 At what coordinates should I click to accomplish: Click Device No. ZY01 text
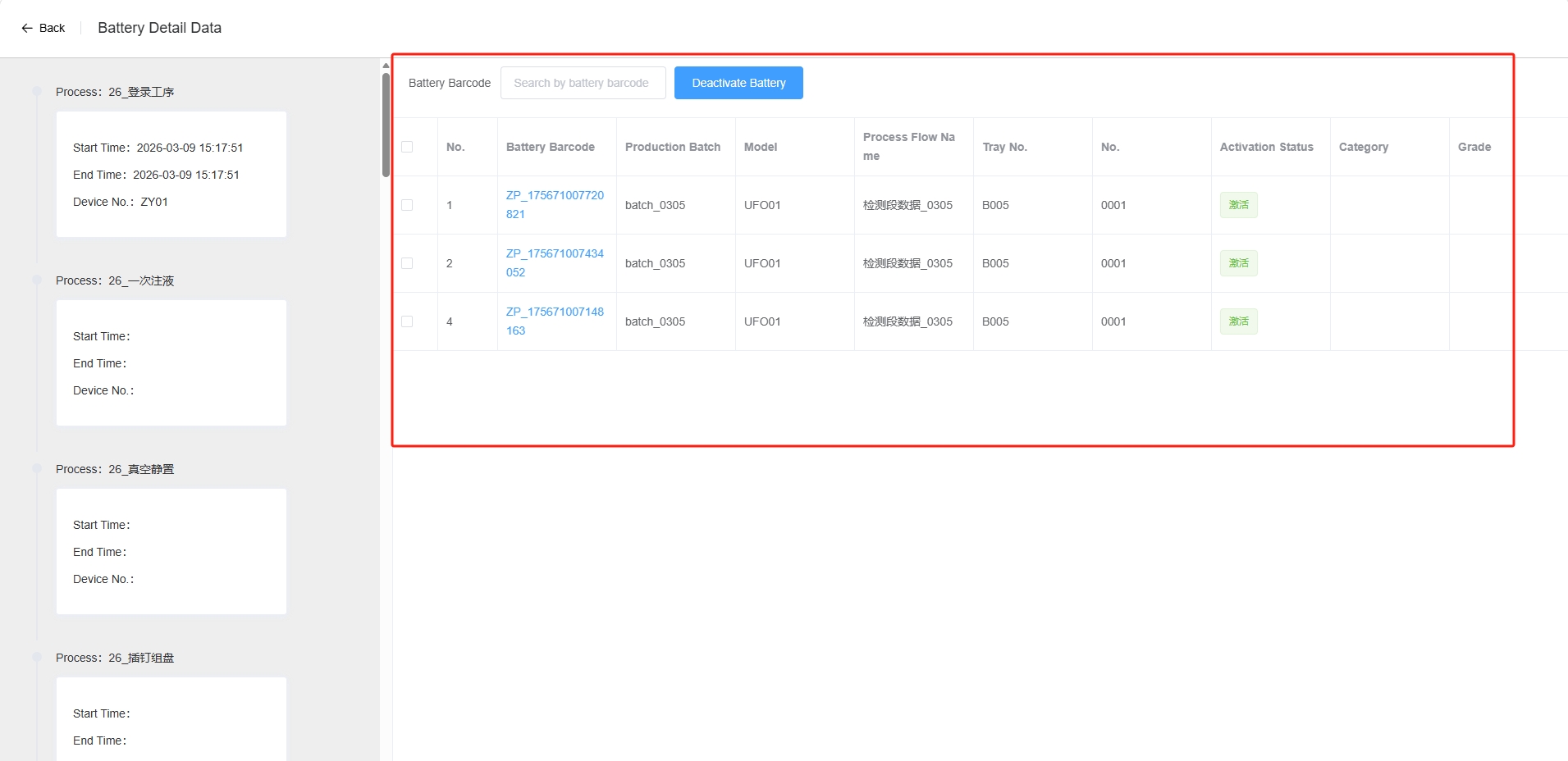[121, 202]
